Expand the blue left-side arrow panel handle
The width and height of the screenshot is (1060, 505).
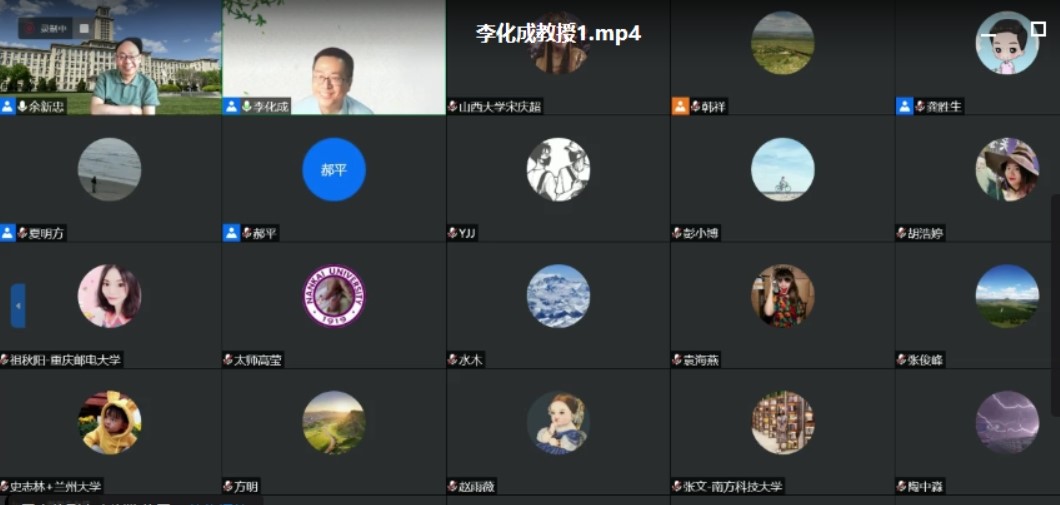[x=18, y=306]
